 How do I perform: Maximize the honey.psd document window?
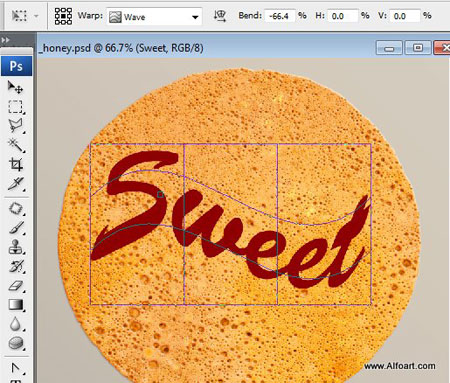pos(418,48)
